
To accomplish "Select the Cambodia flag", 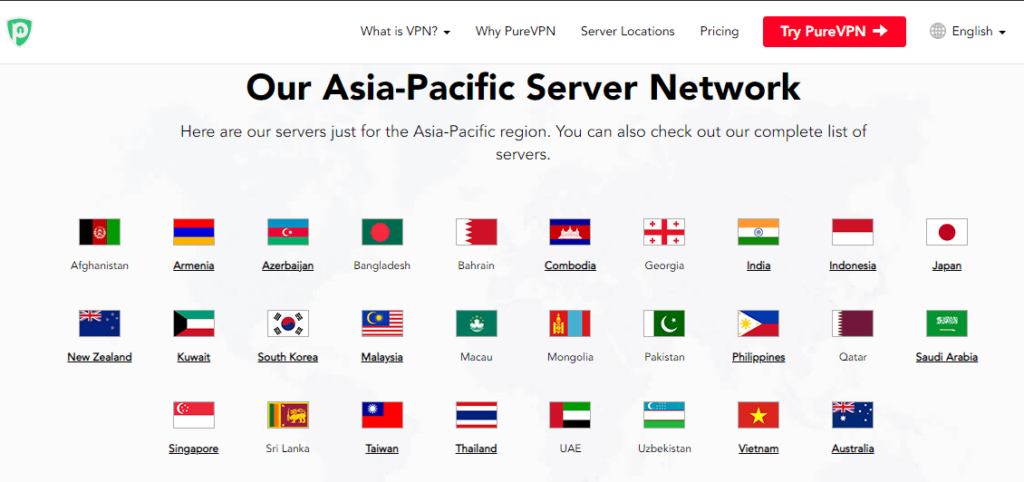I will click(570, 232).
